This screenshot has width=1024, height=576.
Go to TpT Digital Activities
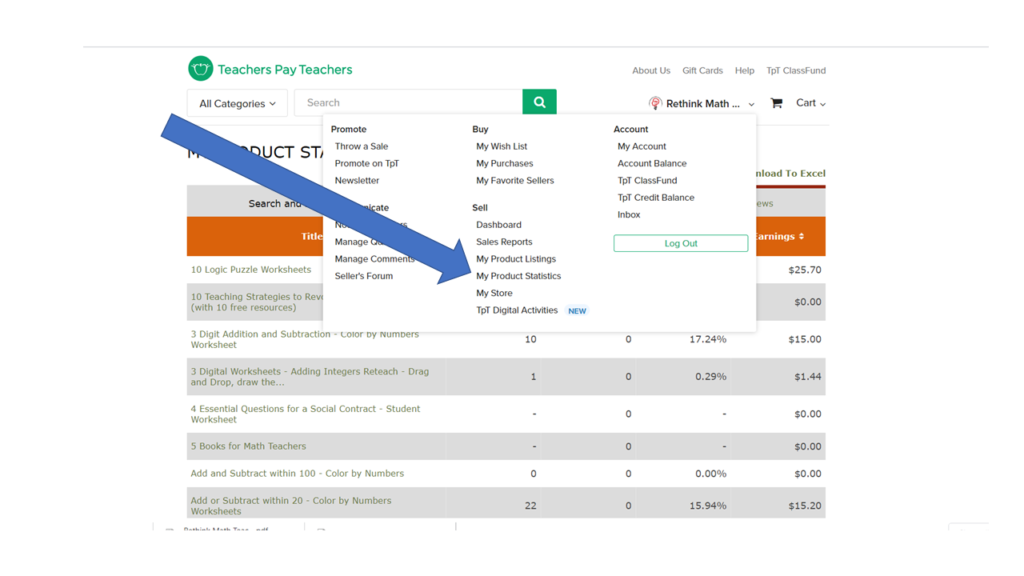(x=517, y=310)
